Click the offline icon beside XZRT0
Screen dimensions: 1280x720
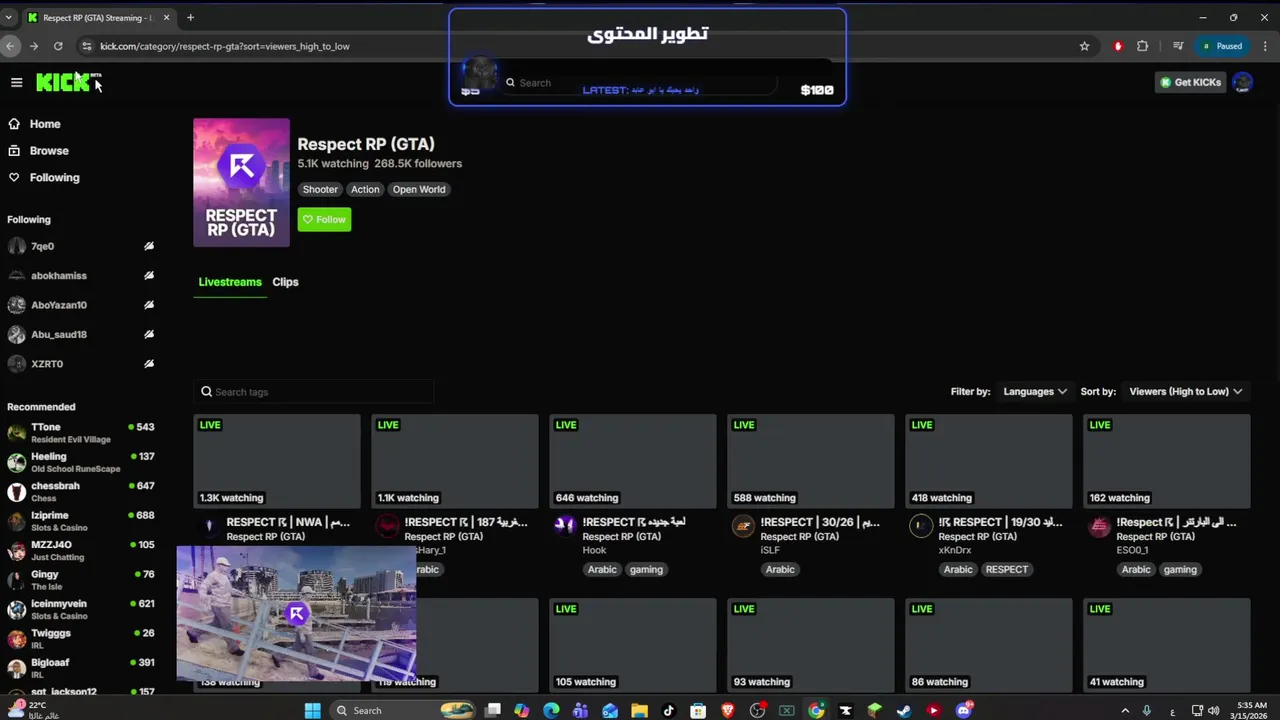(149, 364)
